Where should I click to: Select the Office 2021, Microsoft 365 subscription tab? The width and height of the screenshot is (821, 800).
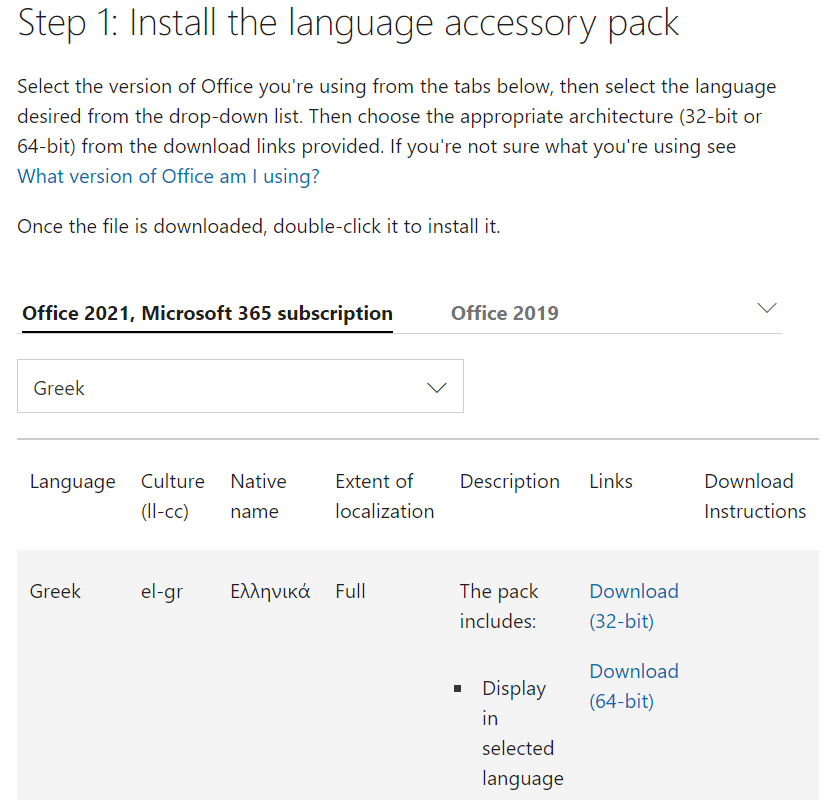click(207, 313)
